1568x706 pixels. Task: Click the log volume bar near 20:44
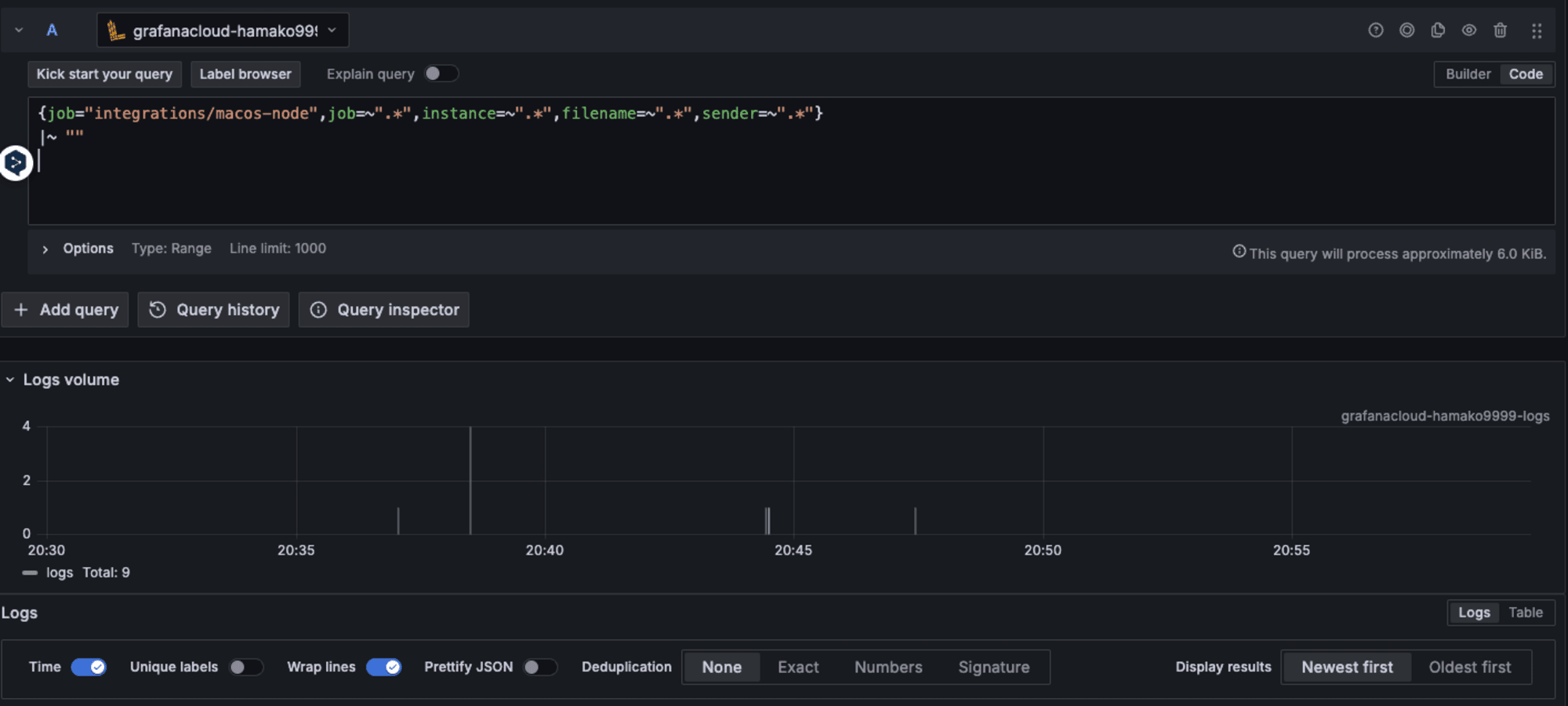(768, 521)
